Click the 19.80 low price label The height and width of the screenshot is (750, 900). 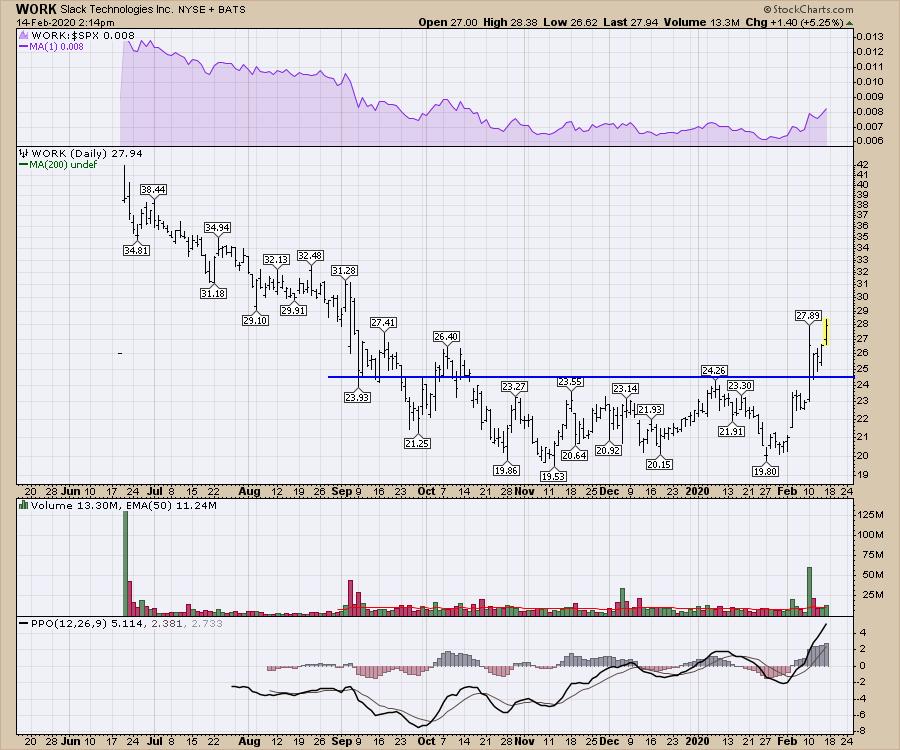point(766,470)
